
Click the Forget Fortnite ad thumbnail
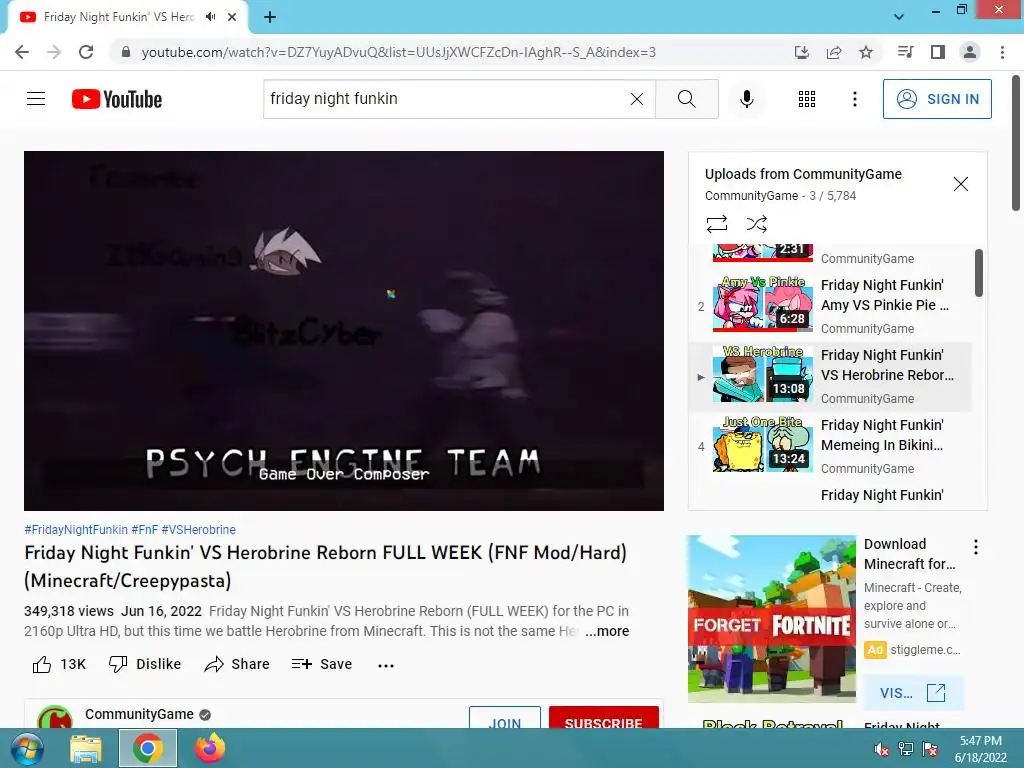click(771, 618)
